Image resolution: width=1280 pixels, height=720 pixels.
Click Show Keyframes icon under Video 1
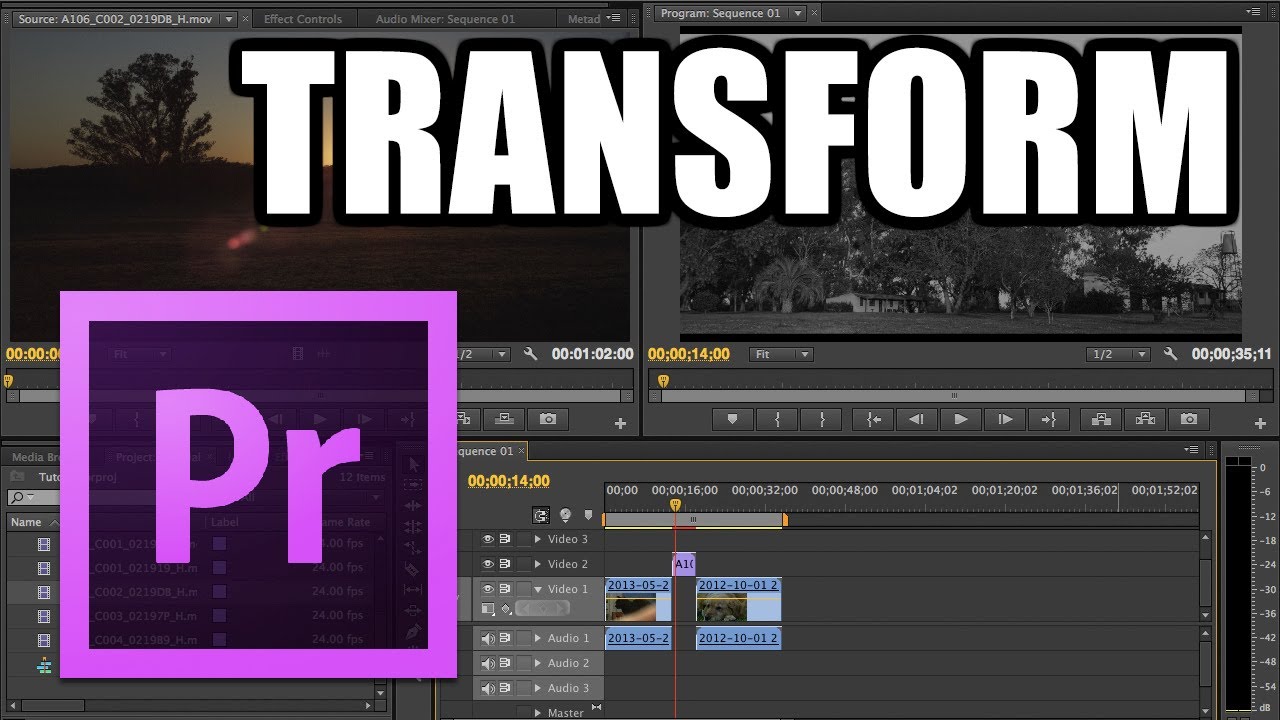pos(507,608)
